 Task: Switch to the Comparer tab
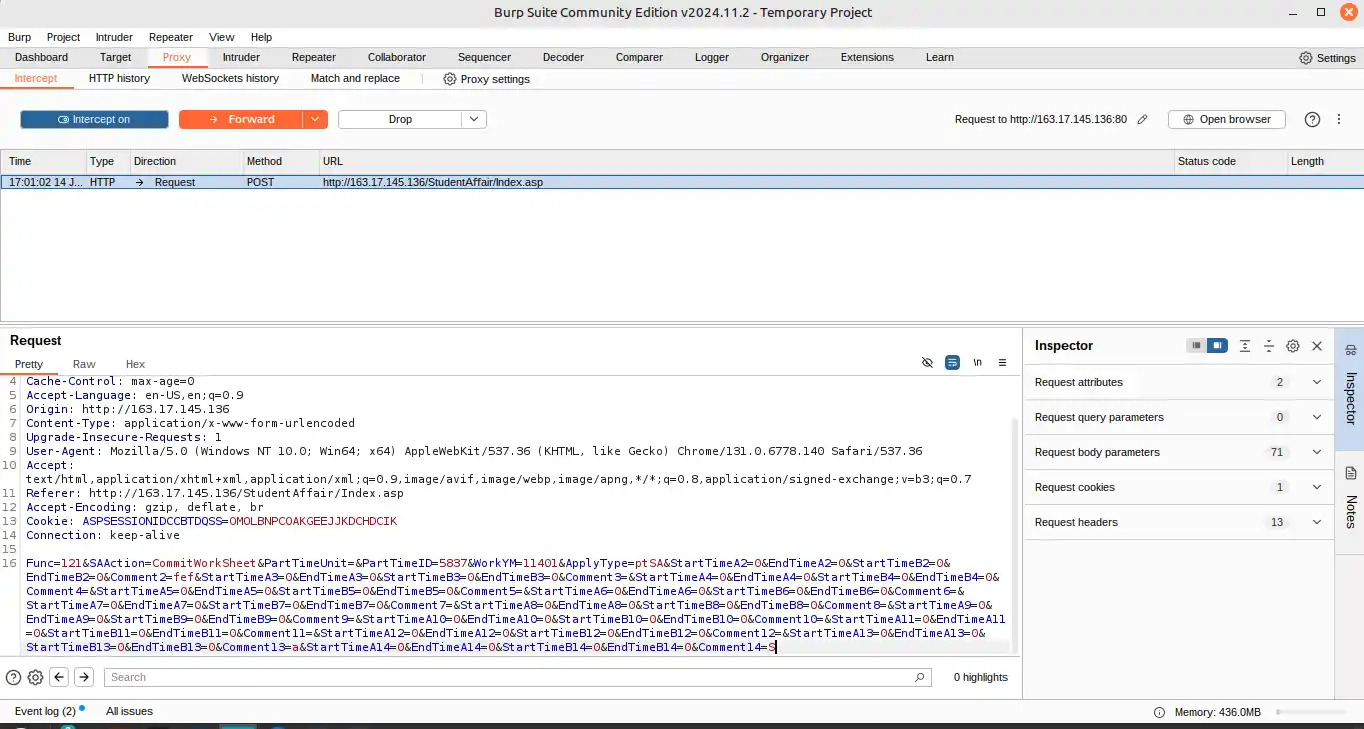point(639,57)
